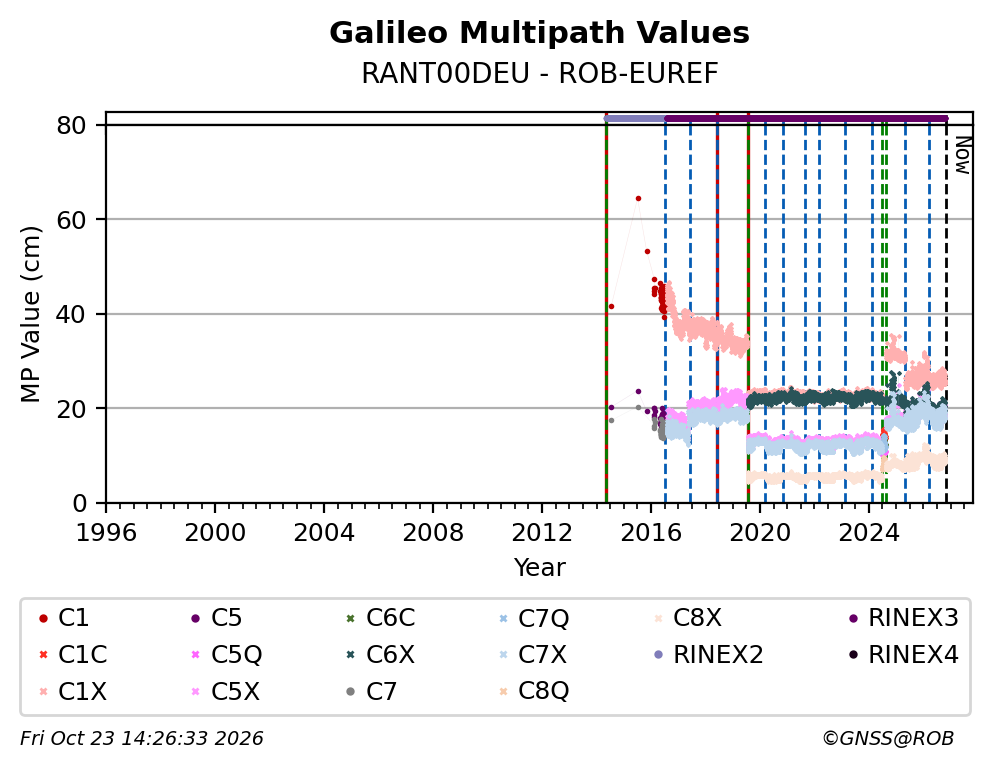Click the 80 tick label on y-axis
992x769 pixels.
pos(71,125)
